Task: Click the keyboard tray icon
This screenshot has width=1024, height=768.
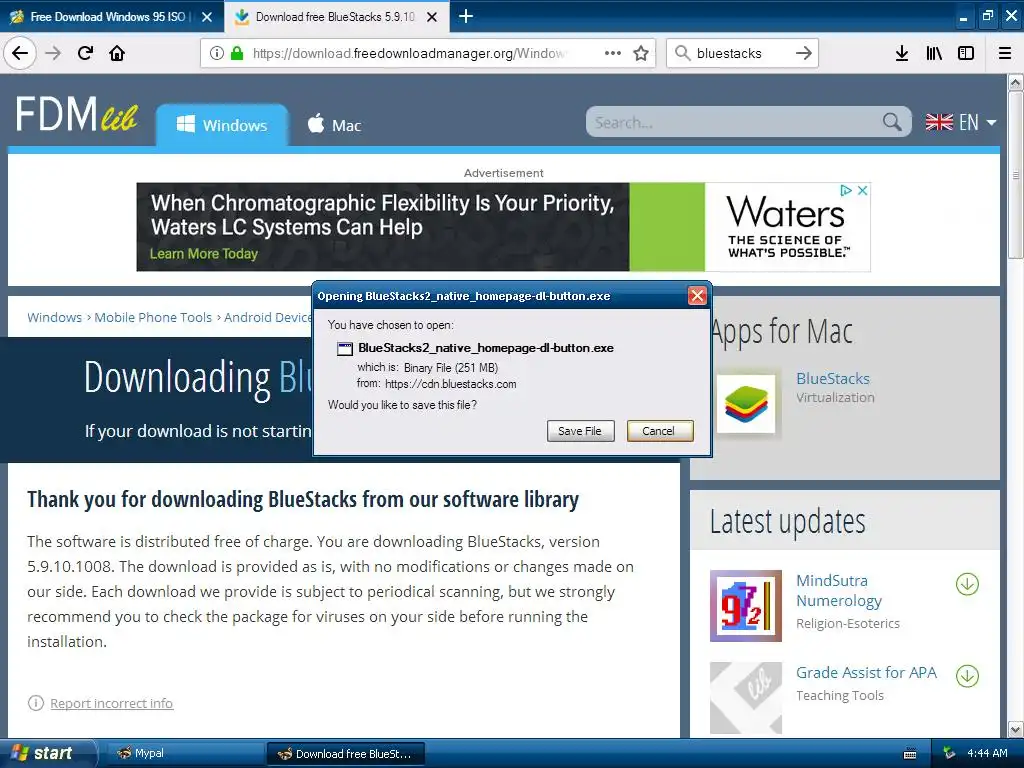Action: (x=910, y=754)
